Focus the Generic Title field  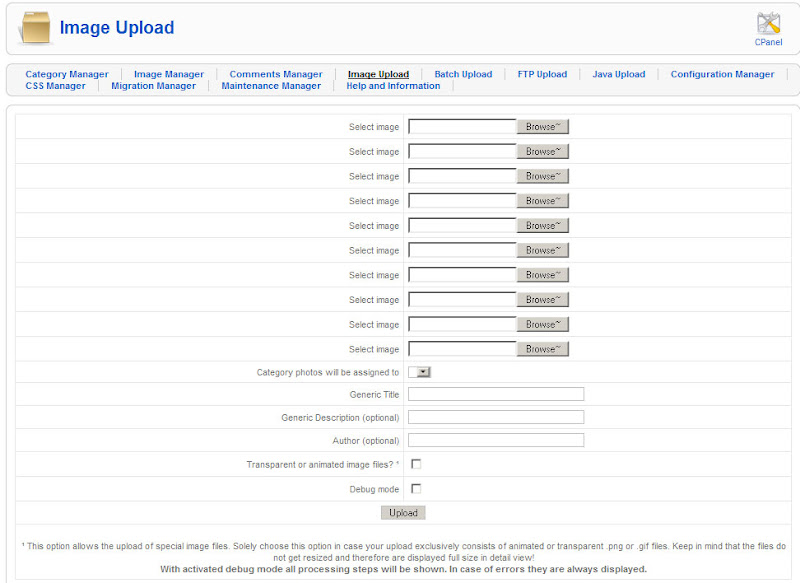pos(496,394)
